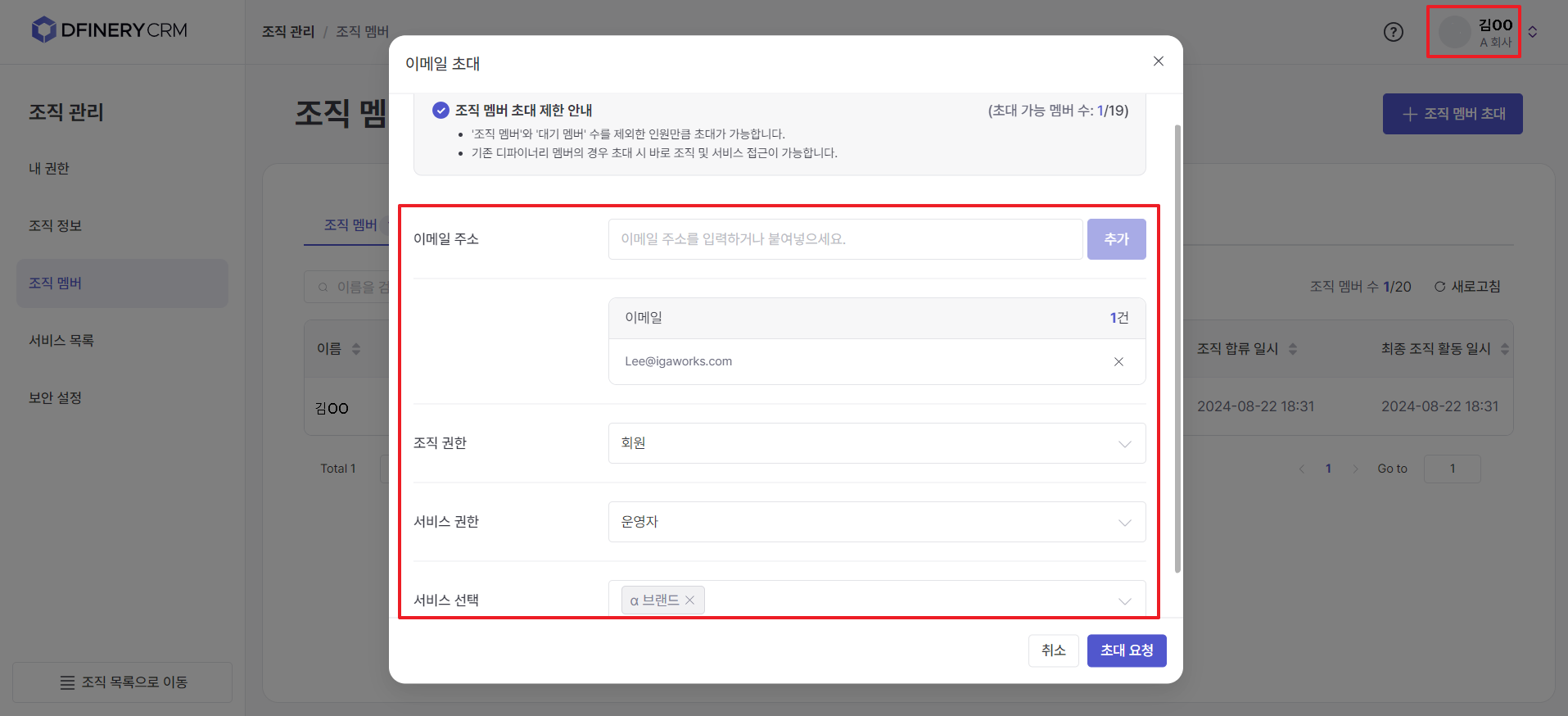Click the DFINERY CRM logo
Screen dimensions: 1568x716
[x=109, y=30]
